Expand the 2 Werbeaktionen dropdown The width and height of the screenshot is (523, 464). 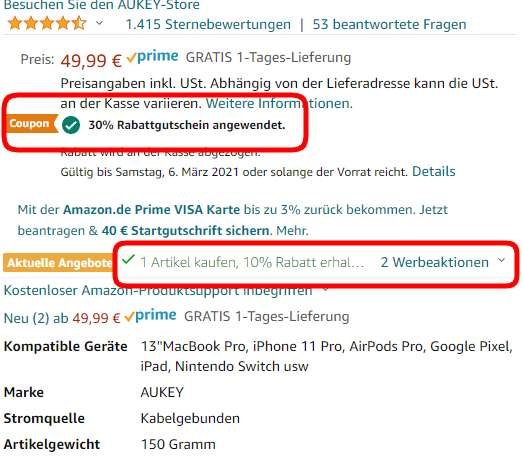(443, 262)
